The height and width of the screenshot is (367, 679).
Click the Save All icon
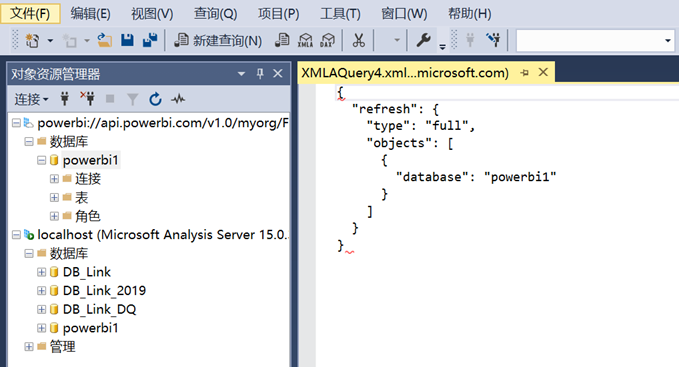pyautogui.click(x=150, y=40)
